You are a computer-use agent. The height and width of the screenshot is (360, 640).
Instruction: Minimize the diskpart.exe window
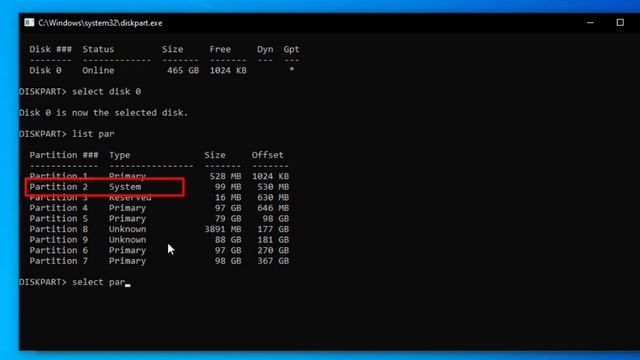tap(590, 23)
